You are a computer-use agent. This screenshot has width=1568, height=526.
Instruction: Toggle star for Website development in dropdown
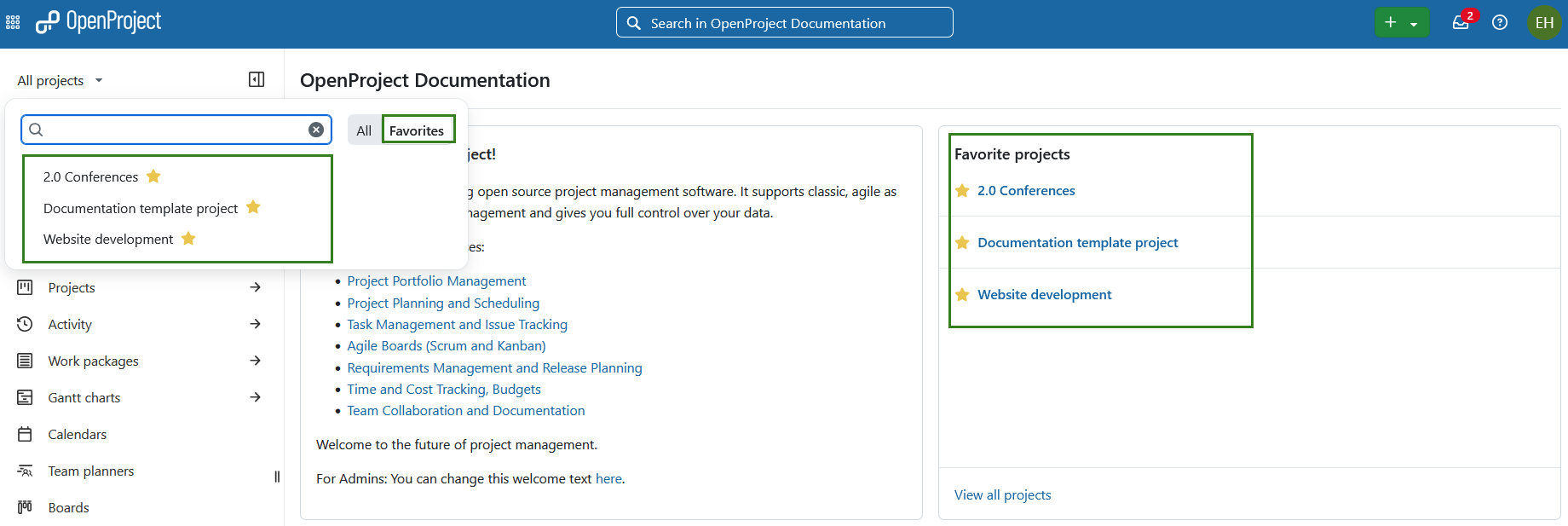tap(188, 239)
